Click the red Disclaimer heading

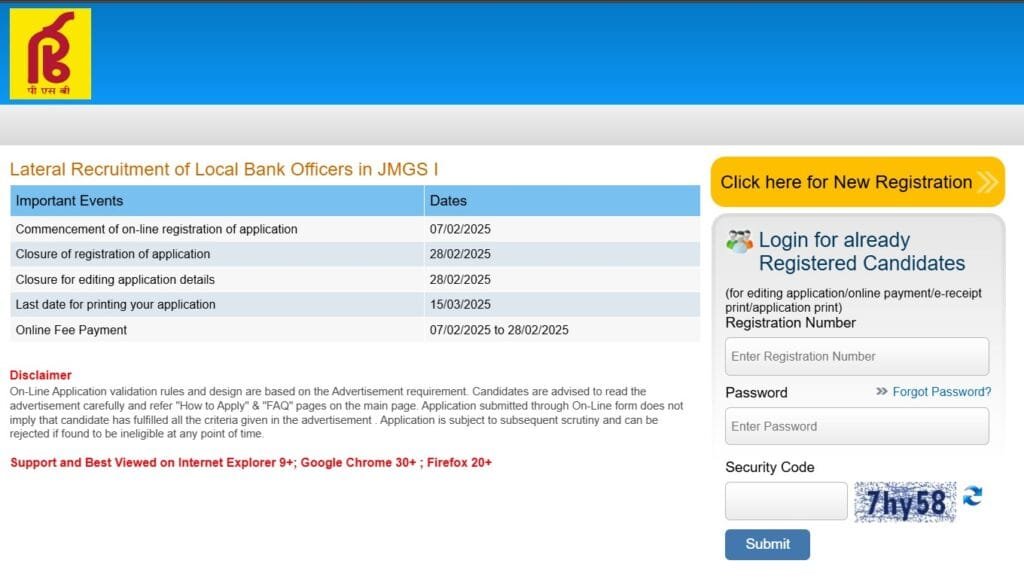click(41, 375)
